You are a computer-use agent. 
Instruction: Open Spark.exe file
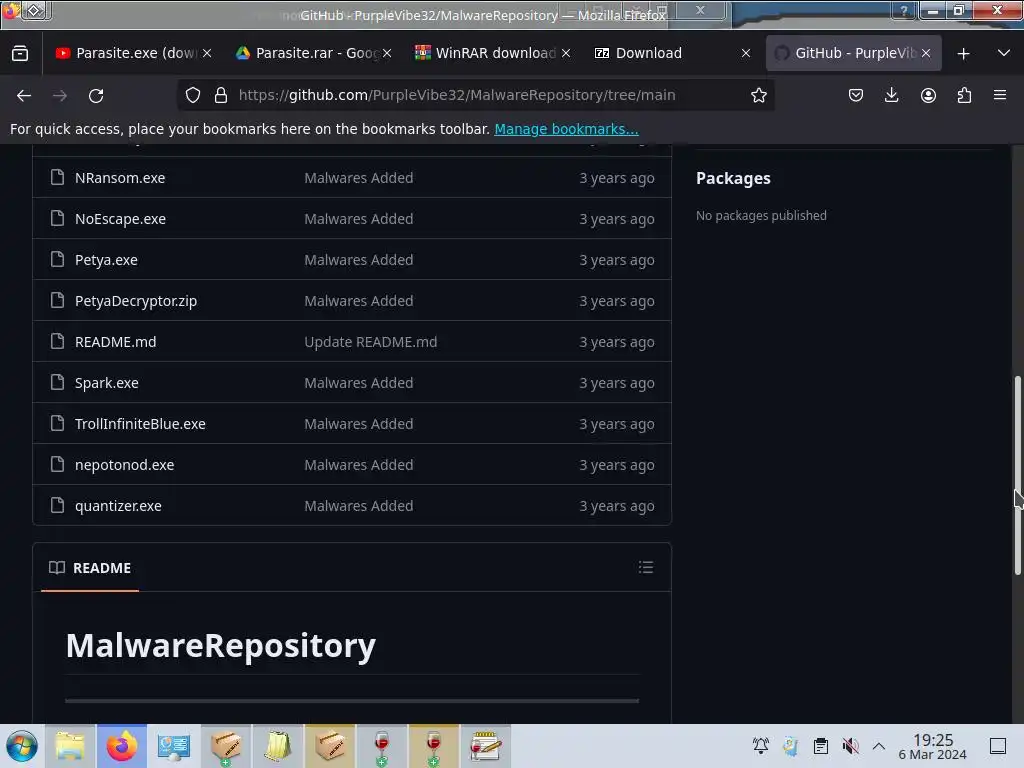click(x=106, y=383)
